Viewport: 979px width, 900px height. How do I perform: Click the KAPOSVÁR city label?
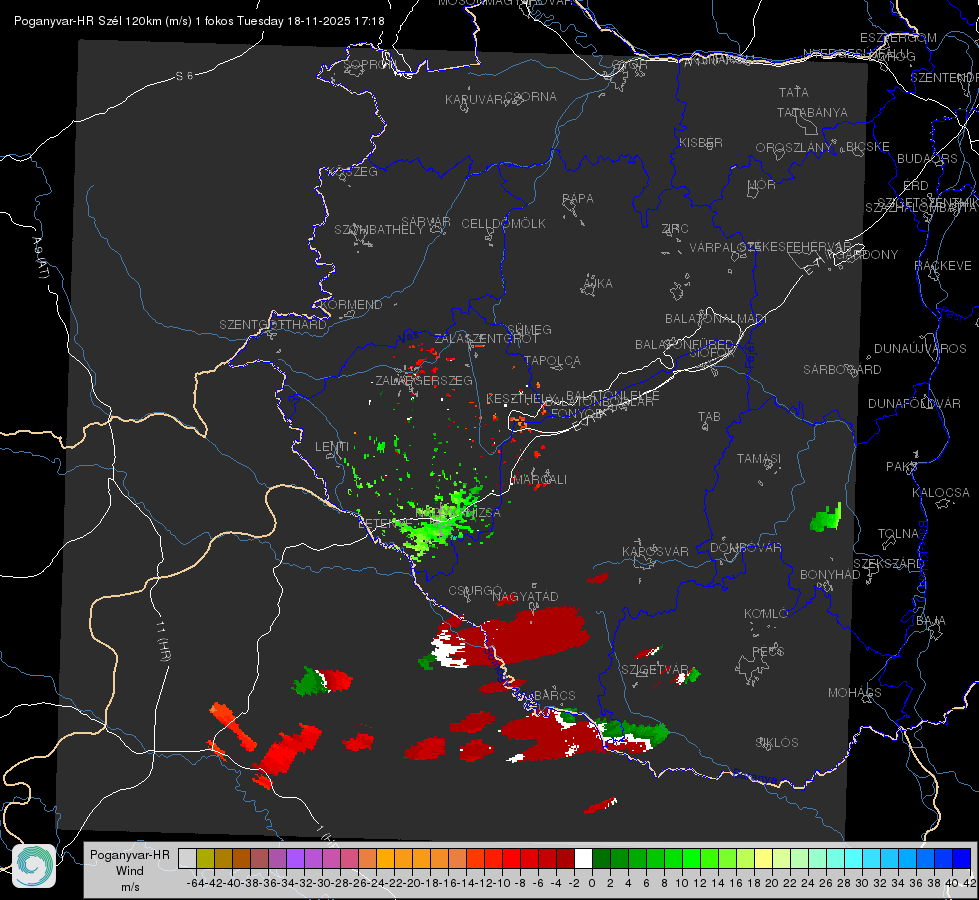pos(655,551)
